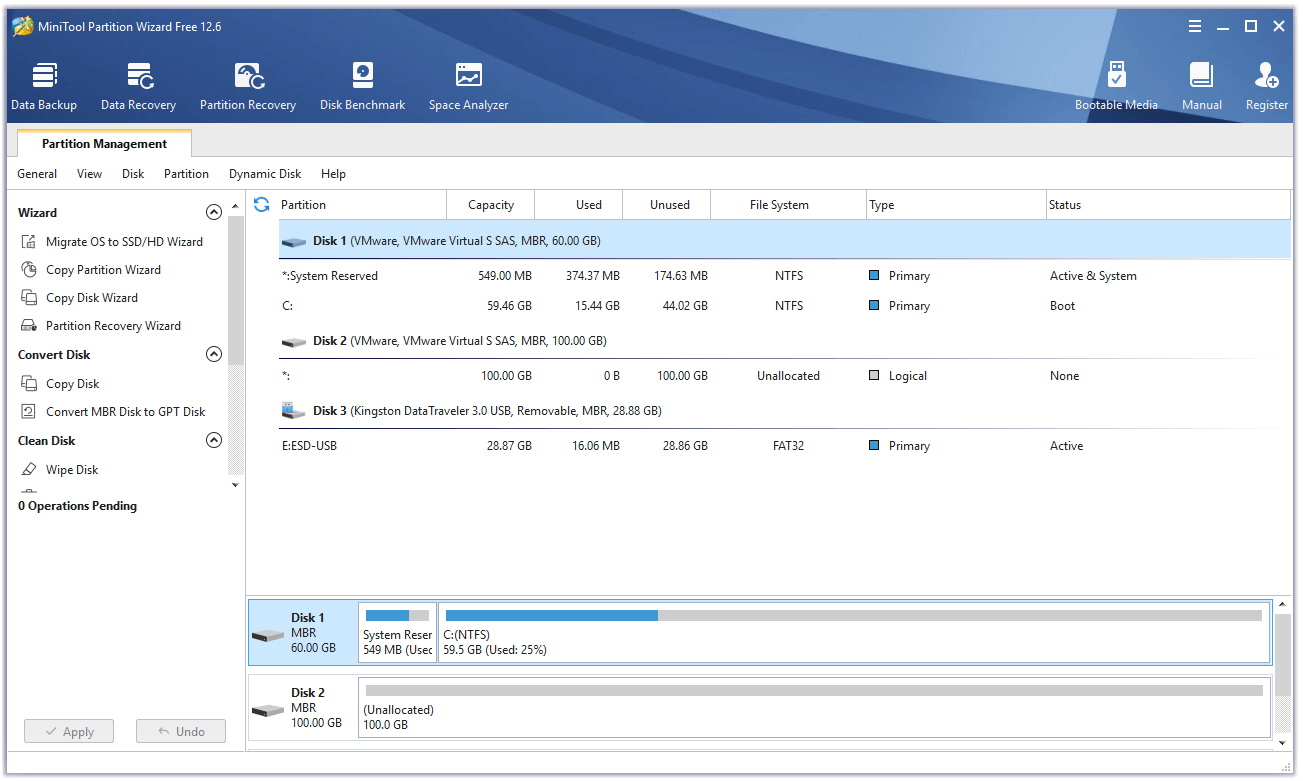Collapse the Clean Disk section

pyautogui.click(x=213, y=441)
